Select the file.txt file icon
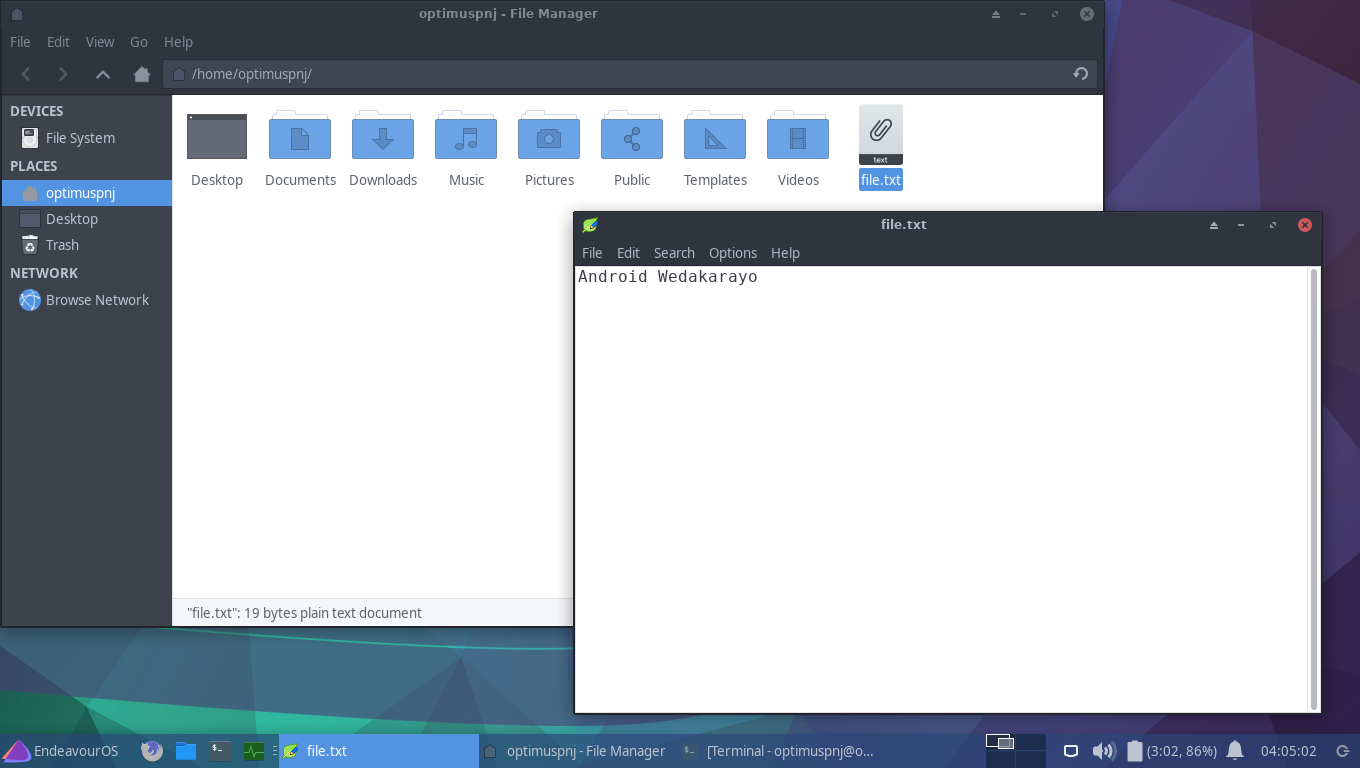The image size is (1360, 768). point(881,135)
